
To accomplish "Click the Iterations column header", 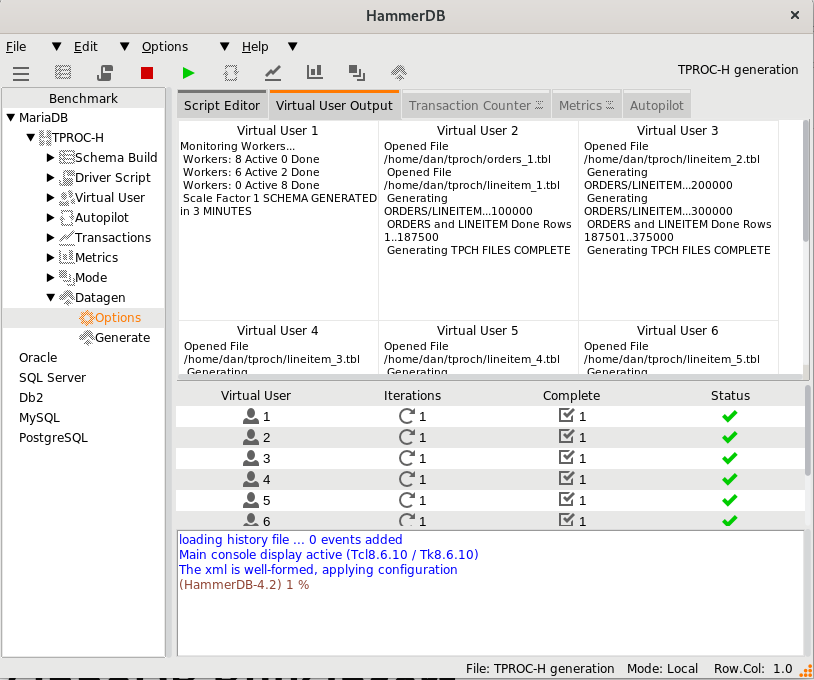I will coord(412,396).
